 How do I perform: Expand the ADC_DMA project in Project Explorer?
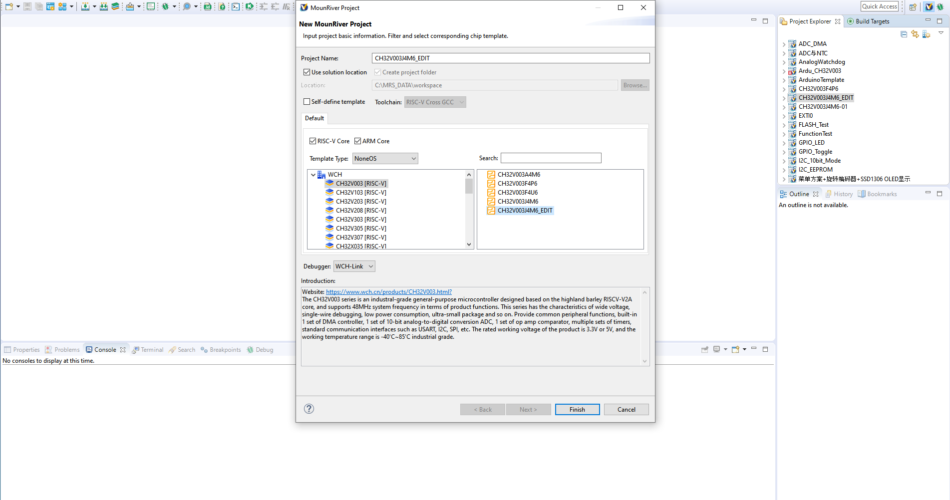784,44
